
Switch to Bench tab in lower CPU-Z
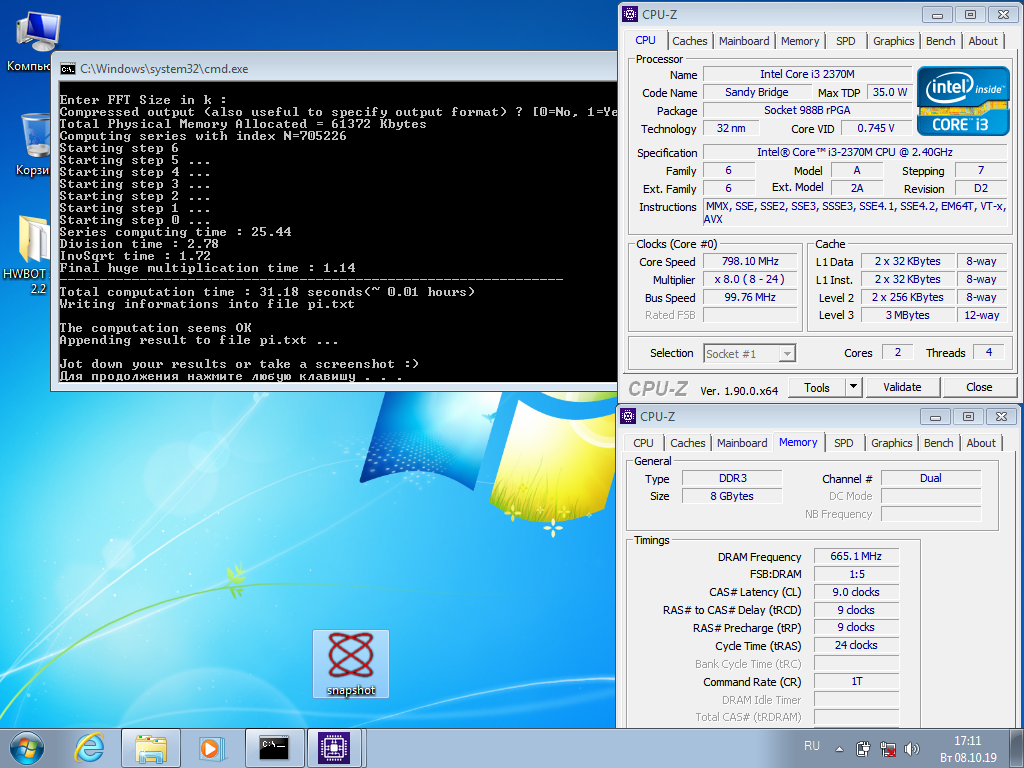(x=938, y=443)
